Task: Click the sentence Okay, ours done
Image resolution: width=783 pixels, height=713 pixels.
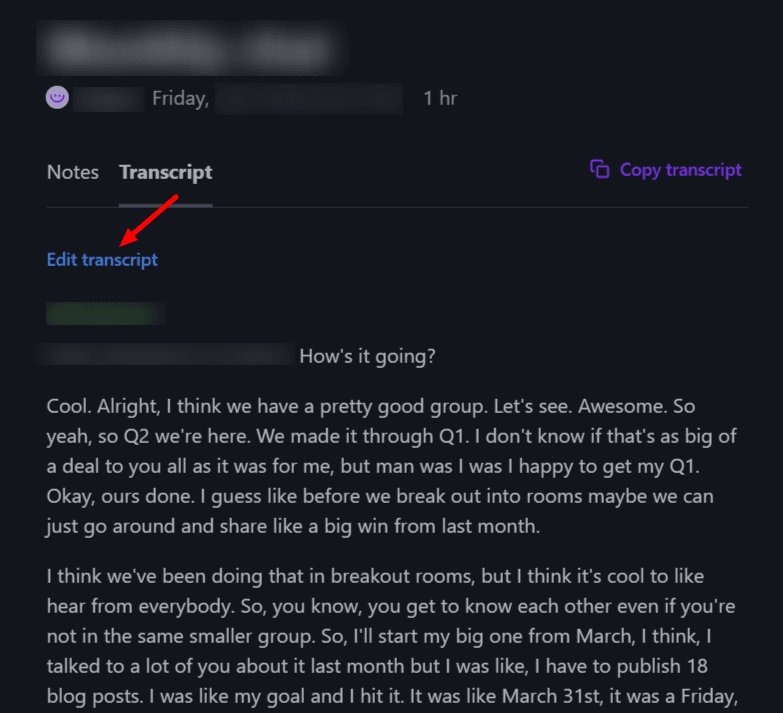Action: tap(120, 496)
